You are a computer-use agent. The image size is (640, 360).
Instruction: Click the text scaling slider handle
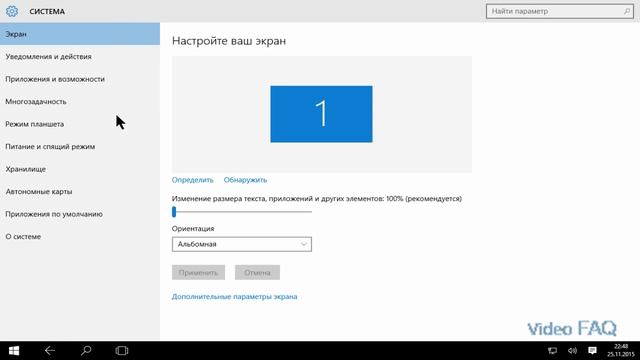(174, 211)
